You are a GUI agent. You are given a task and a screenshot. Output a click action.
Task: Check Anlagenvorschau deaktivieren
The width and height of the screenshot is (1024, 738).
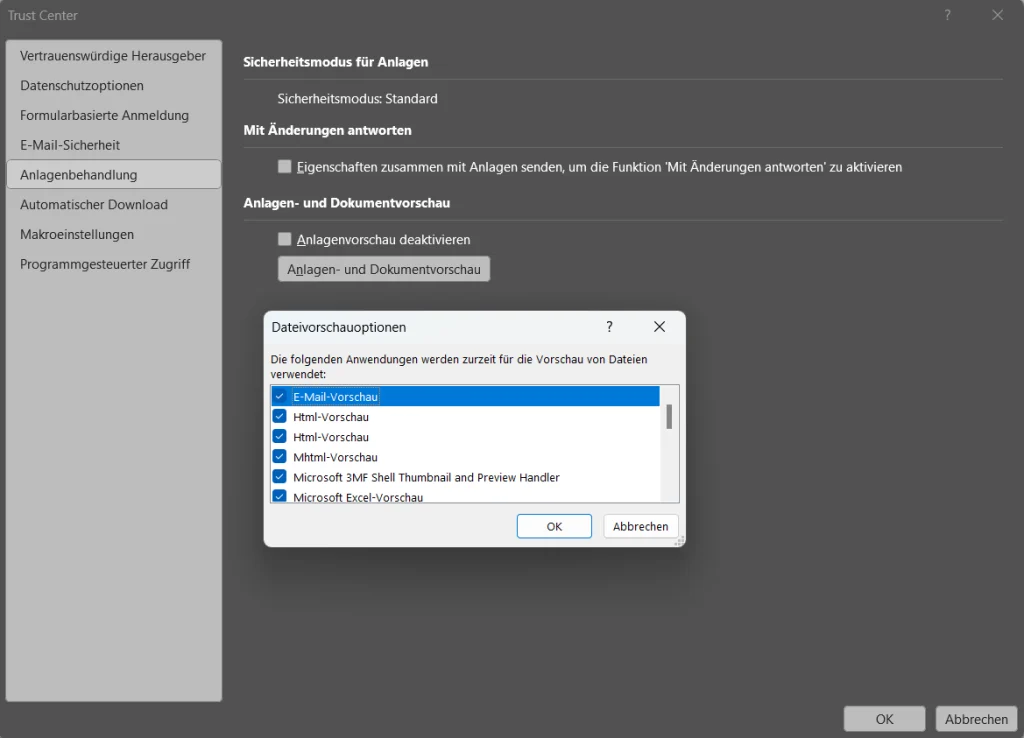285,239
